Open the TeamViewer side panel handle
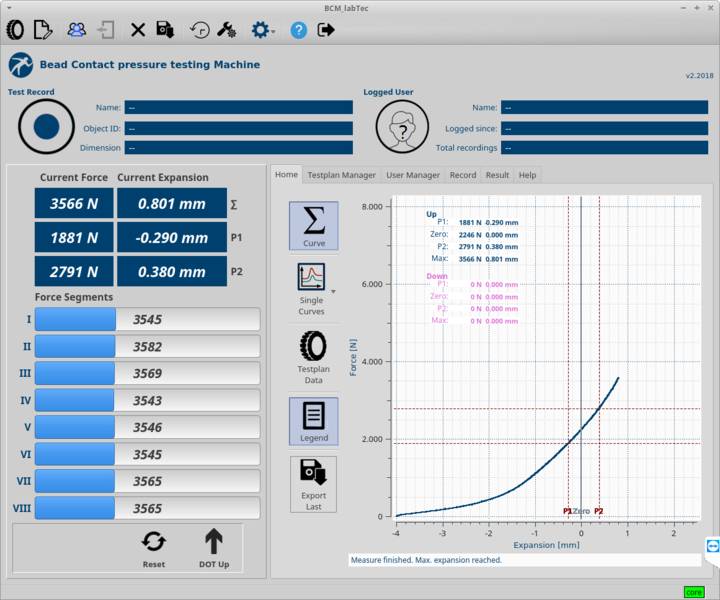The image size is (720, 600). 712,545
